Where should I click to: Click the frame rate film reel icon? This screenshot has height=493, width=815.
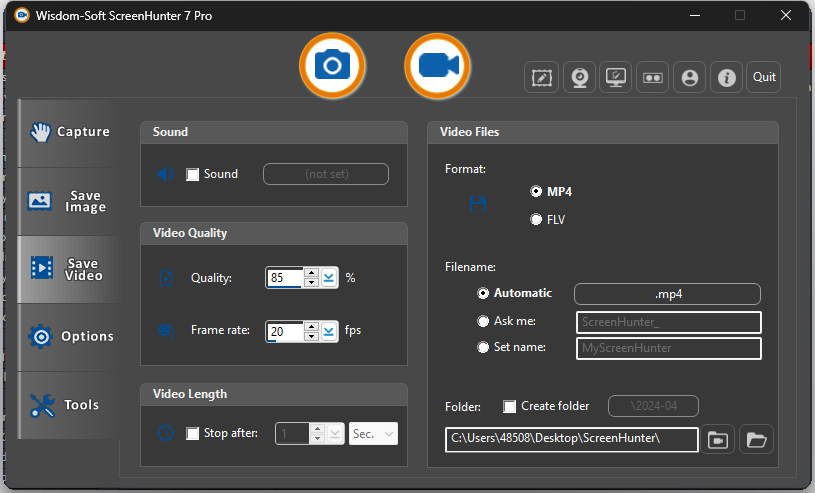click(x=166, y=331)
